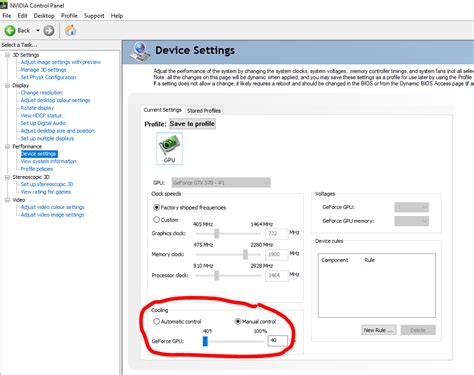474x375 pixels.
Task: Click the Processor clock MHz value field
Action: [x=277, y=275]
